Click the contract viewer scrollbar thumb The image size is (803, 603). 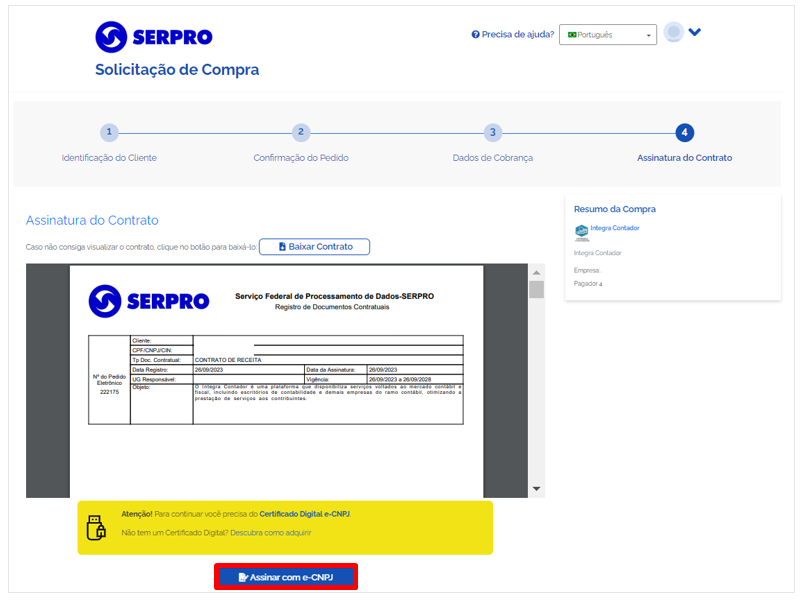pyautogui.click(x=536, y=289)
